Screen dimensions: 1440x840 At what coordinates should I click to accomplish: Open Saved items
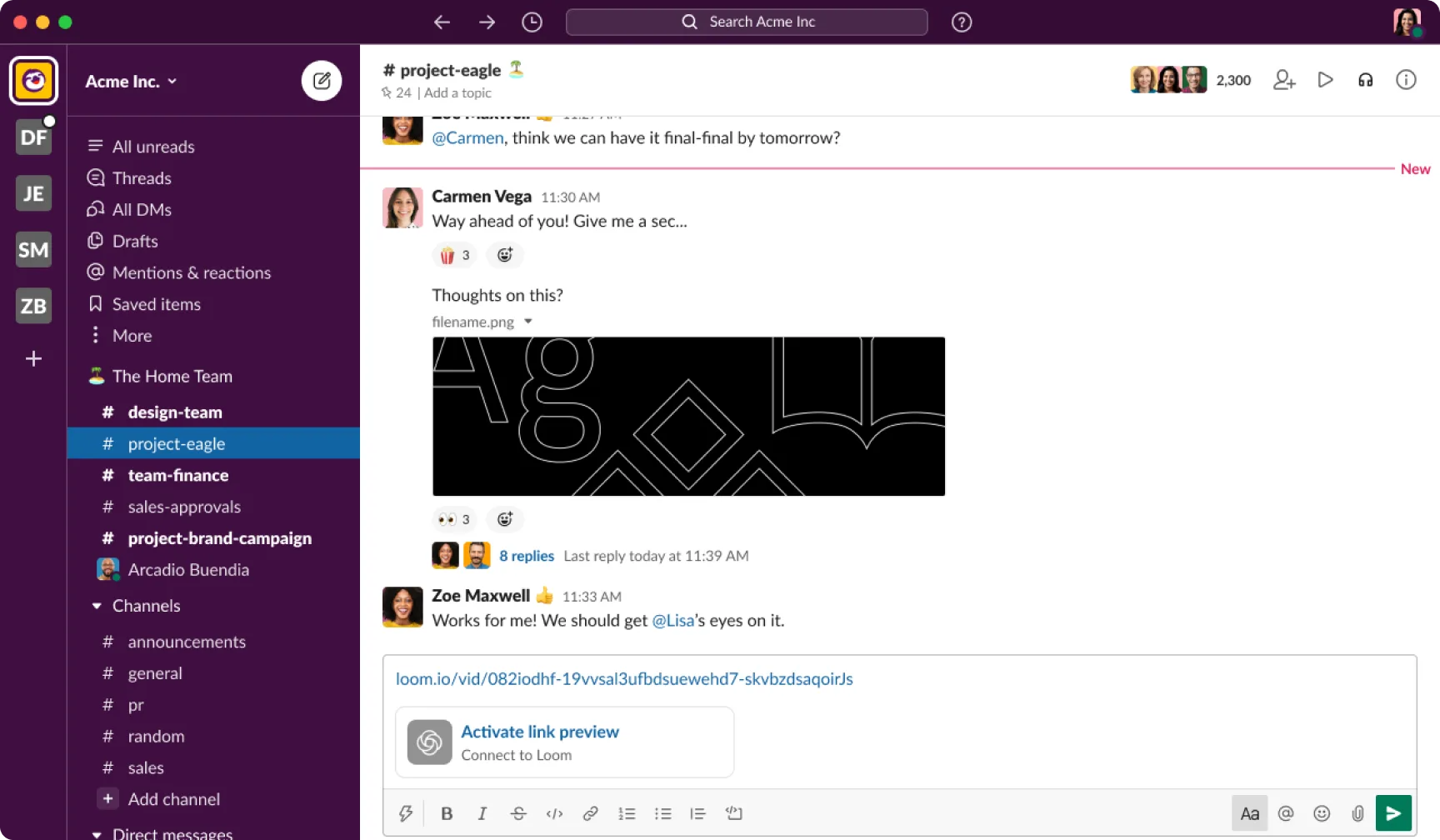(x=213, y=304)
